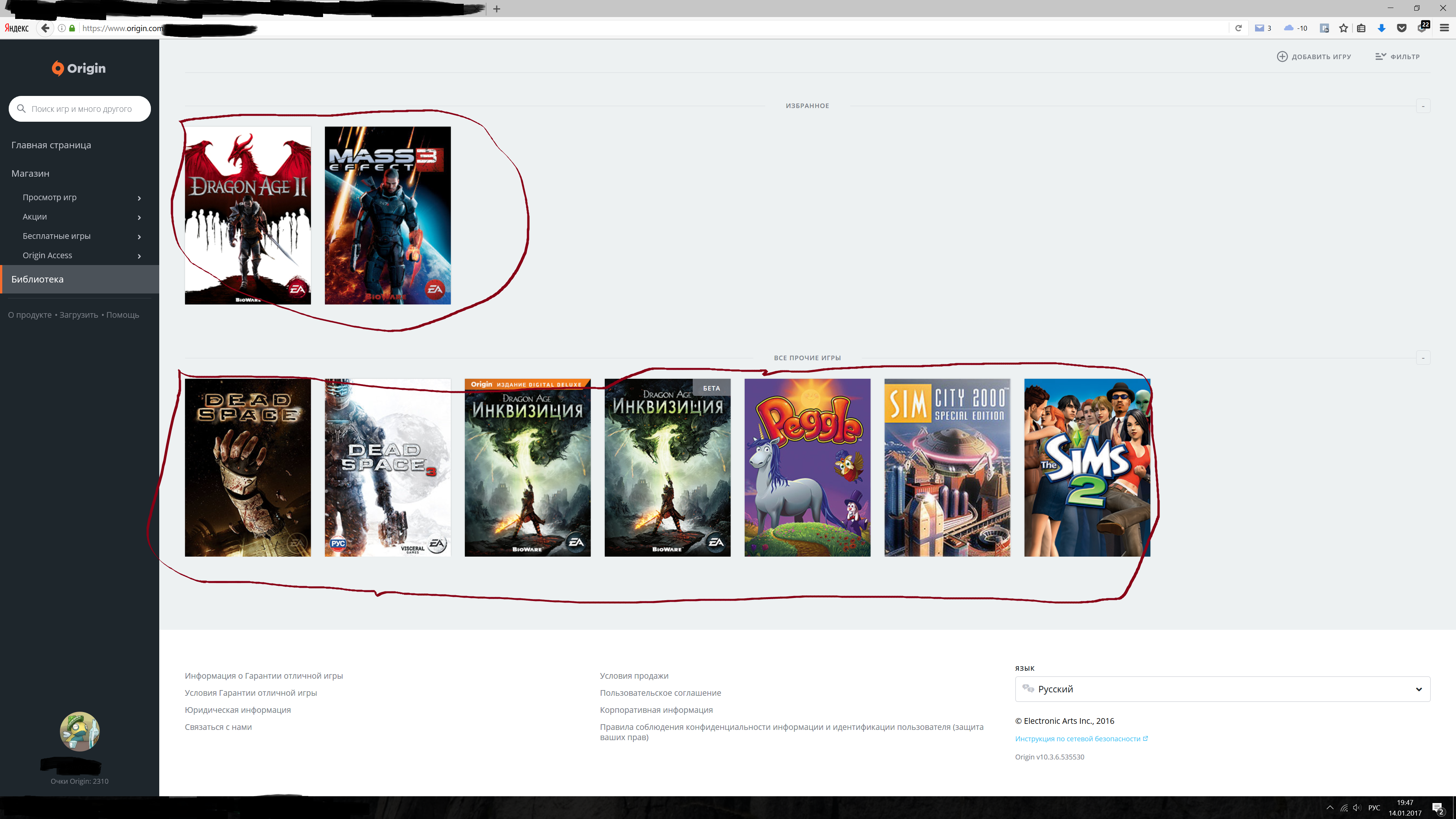Image resolution: width=1456 pixels, height=819 pixels.
Task: Click the Pocket save icon
Action: pos(1402,28)
